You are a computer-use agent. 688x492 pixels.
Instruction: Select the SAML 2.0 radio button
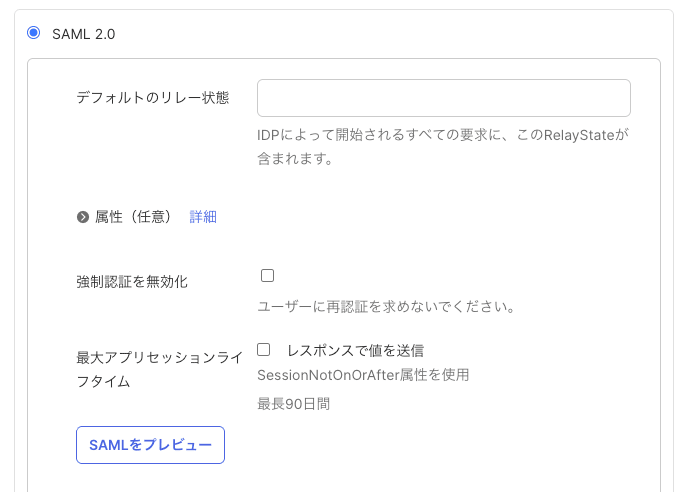34,33
